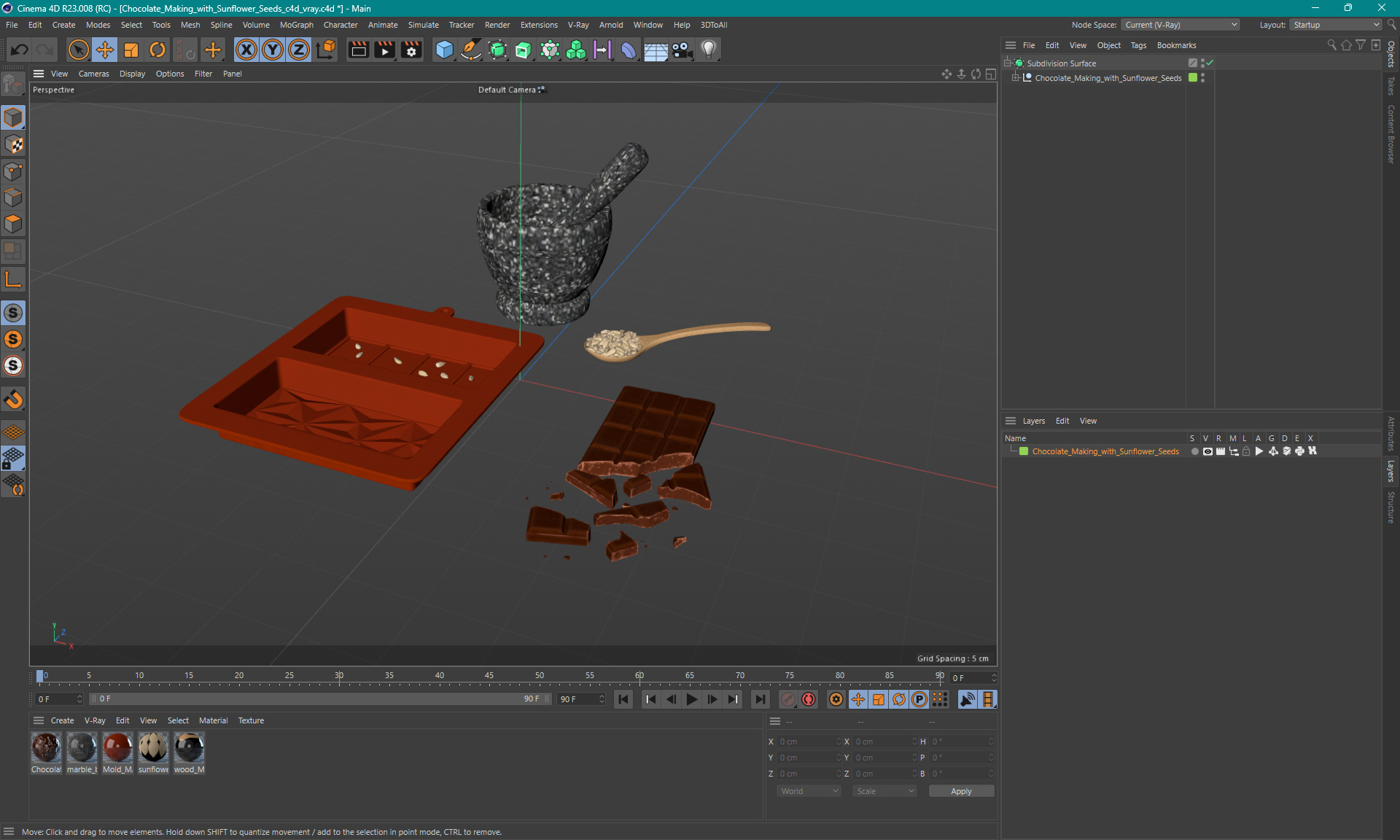Image resolution: width=1400 pixels, height=840 pixels.
Task: Click the Rotate tool icon
Action: pyautogui.click(x=156, y=49)
